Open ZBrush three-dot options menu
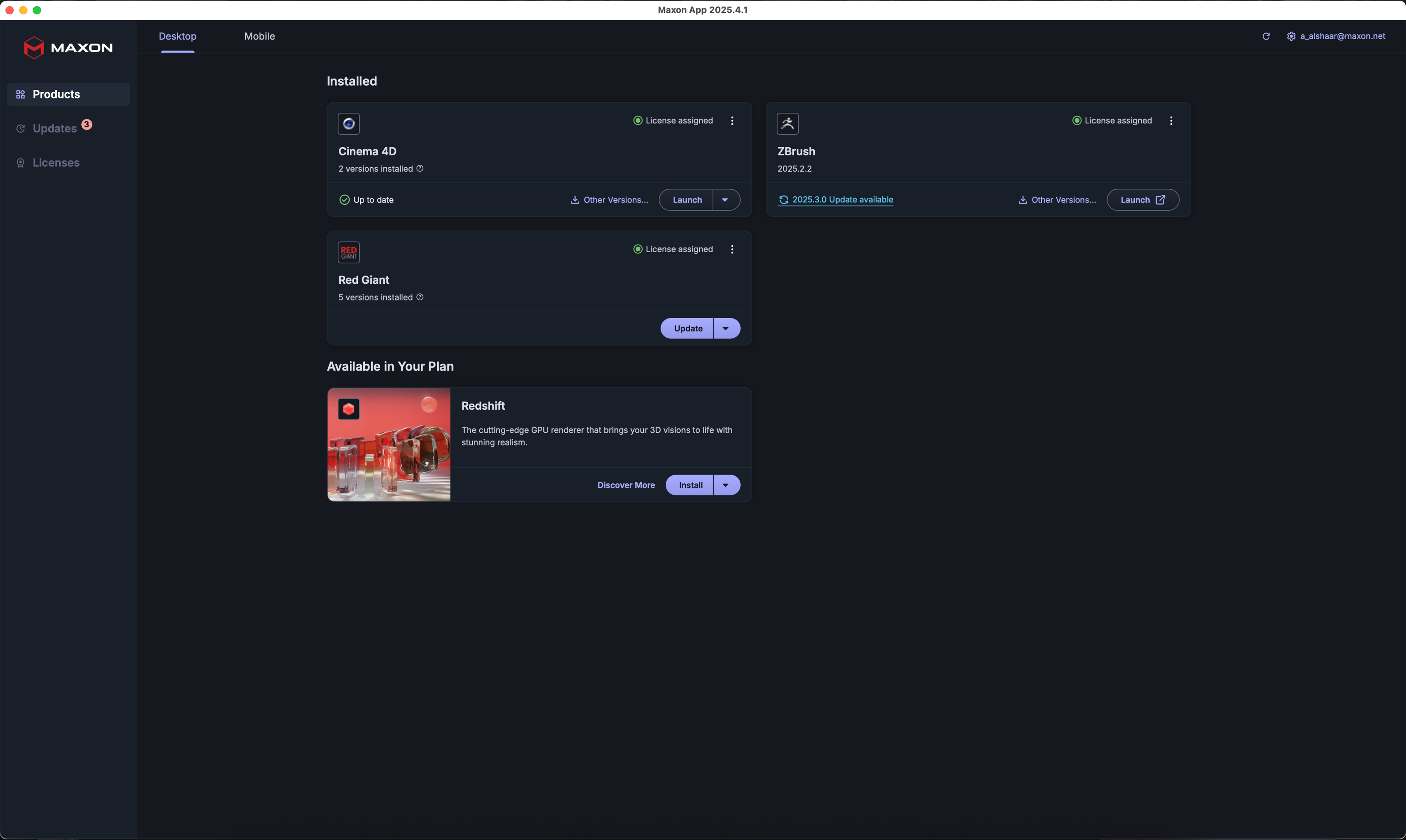The height and width of the screenshot is (840, 1406). point(1171,120)
